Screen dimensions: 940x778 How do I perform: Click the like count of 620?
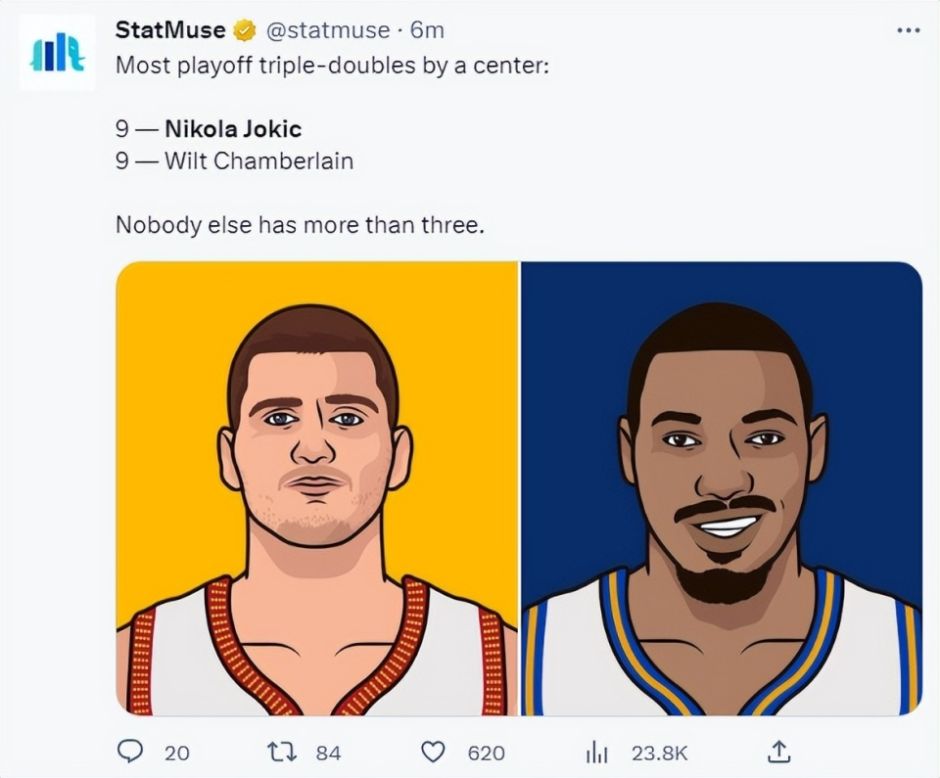[x=486, y=752]
